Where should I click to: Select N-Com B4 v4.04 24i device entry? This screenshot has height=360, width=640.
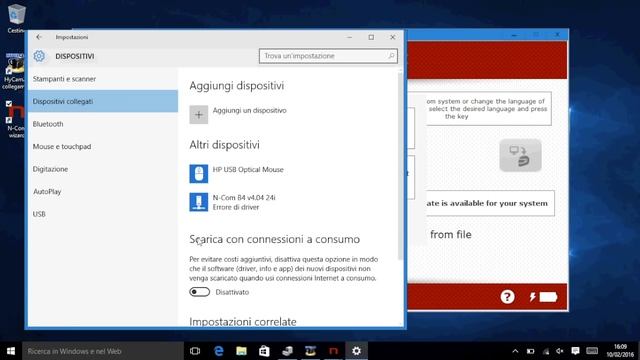(244, 198)
